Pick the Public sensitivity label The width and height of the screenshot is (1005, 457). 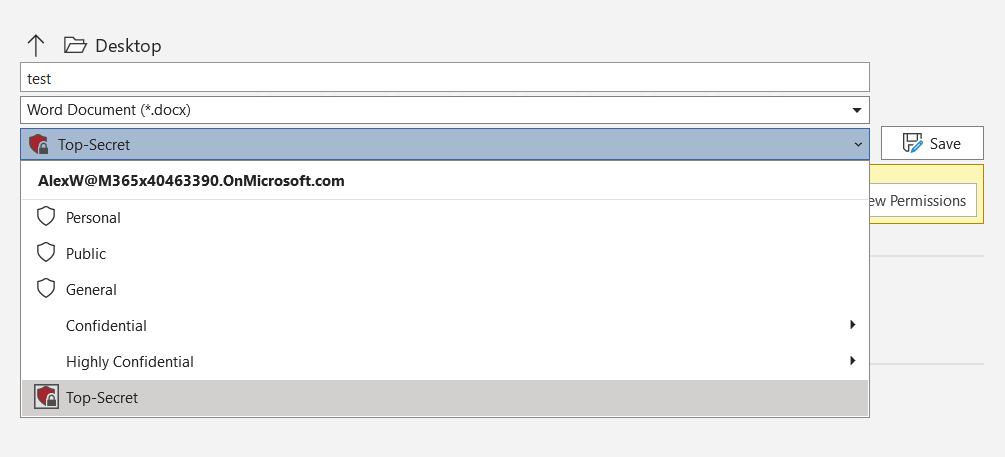[445, 254]
